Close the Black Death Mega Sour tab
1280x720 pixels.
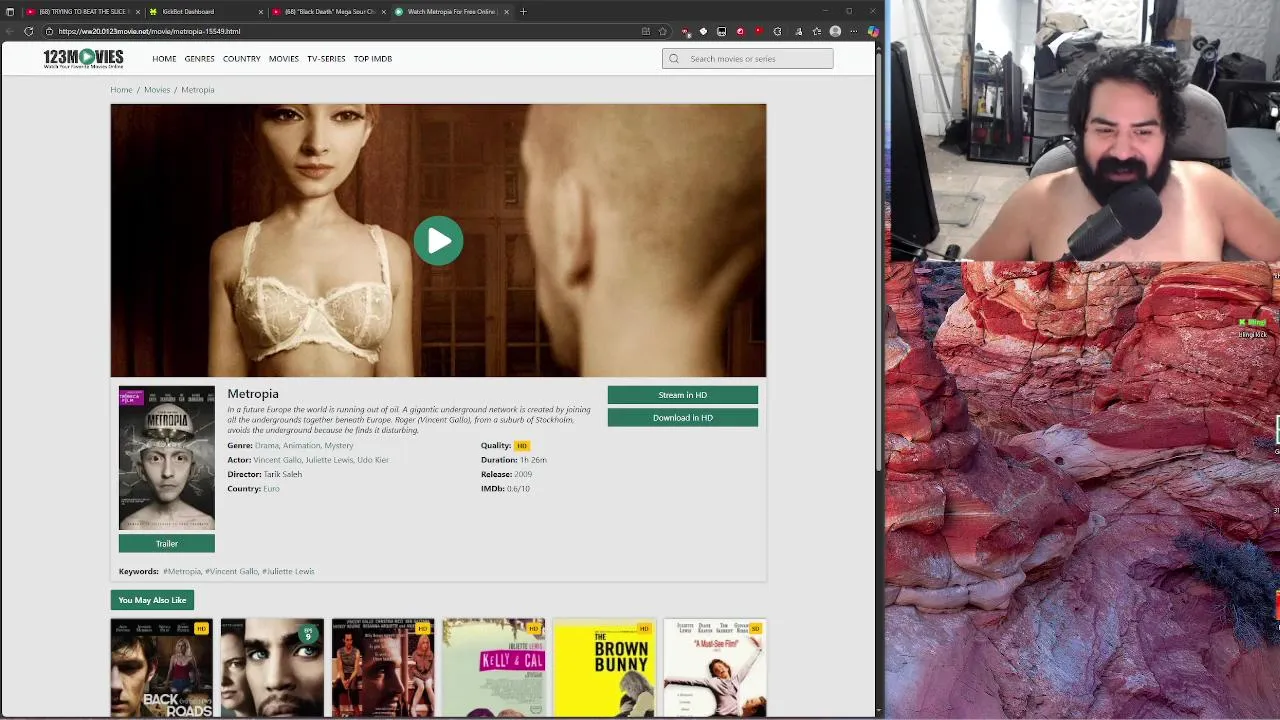384,11
